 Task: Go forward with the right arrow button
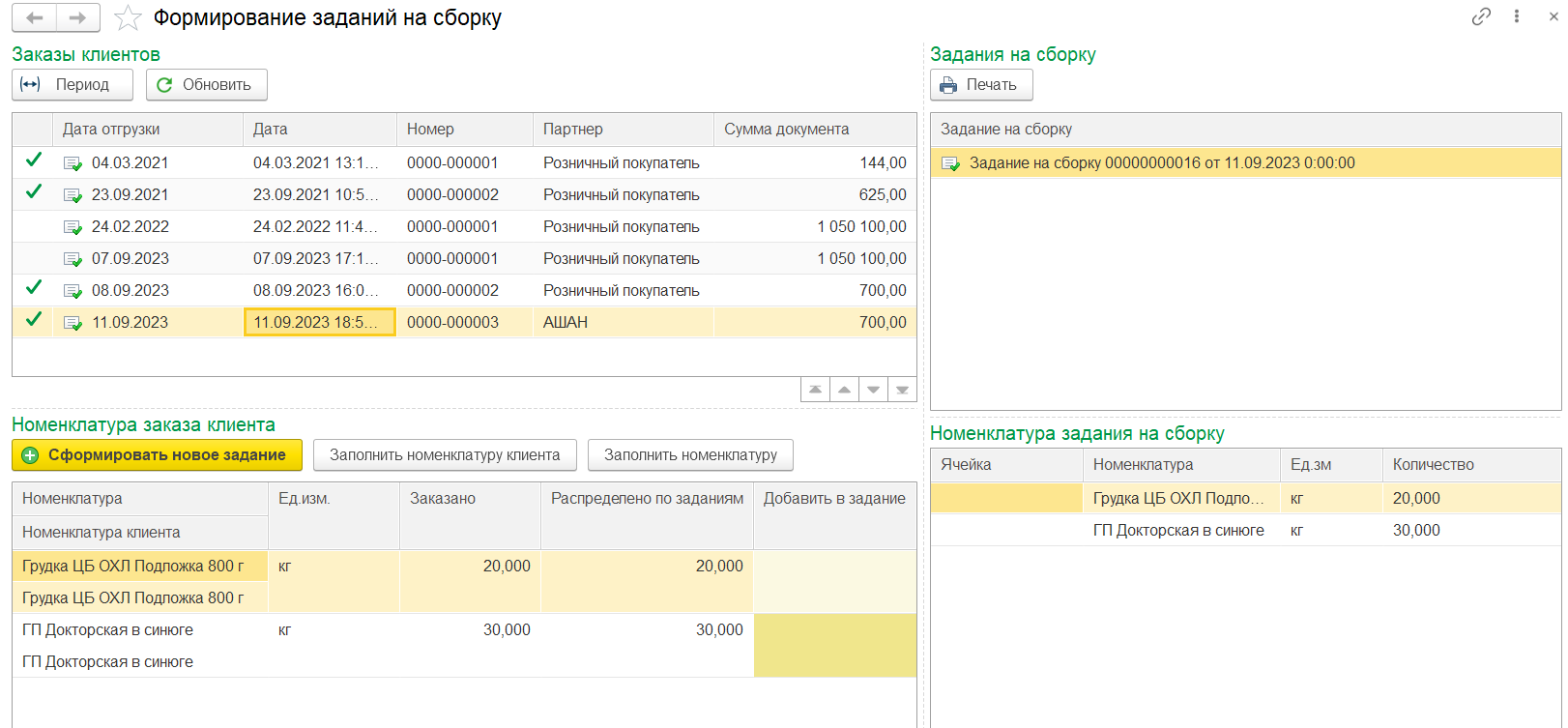coord(77,17)
